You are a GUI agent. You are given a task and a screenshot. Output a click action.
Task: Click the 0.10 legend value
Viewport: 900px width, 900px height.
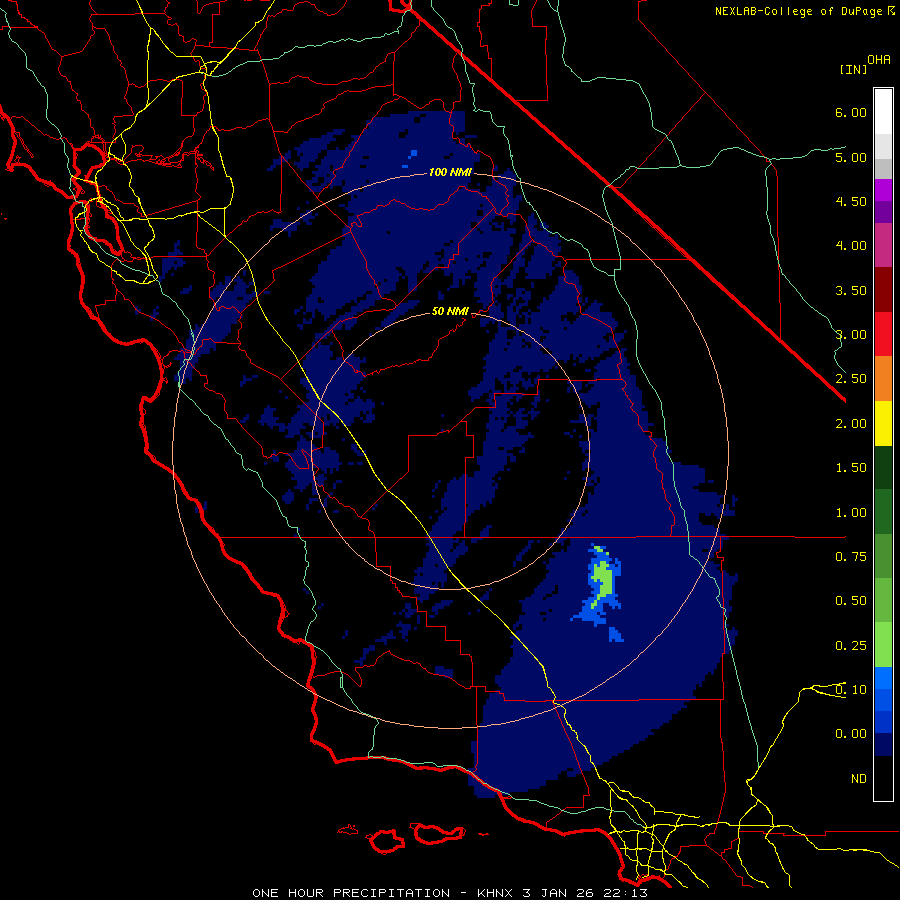[x=851, y=690]
